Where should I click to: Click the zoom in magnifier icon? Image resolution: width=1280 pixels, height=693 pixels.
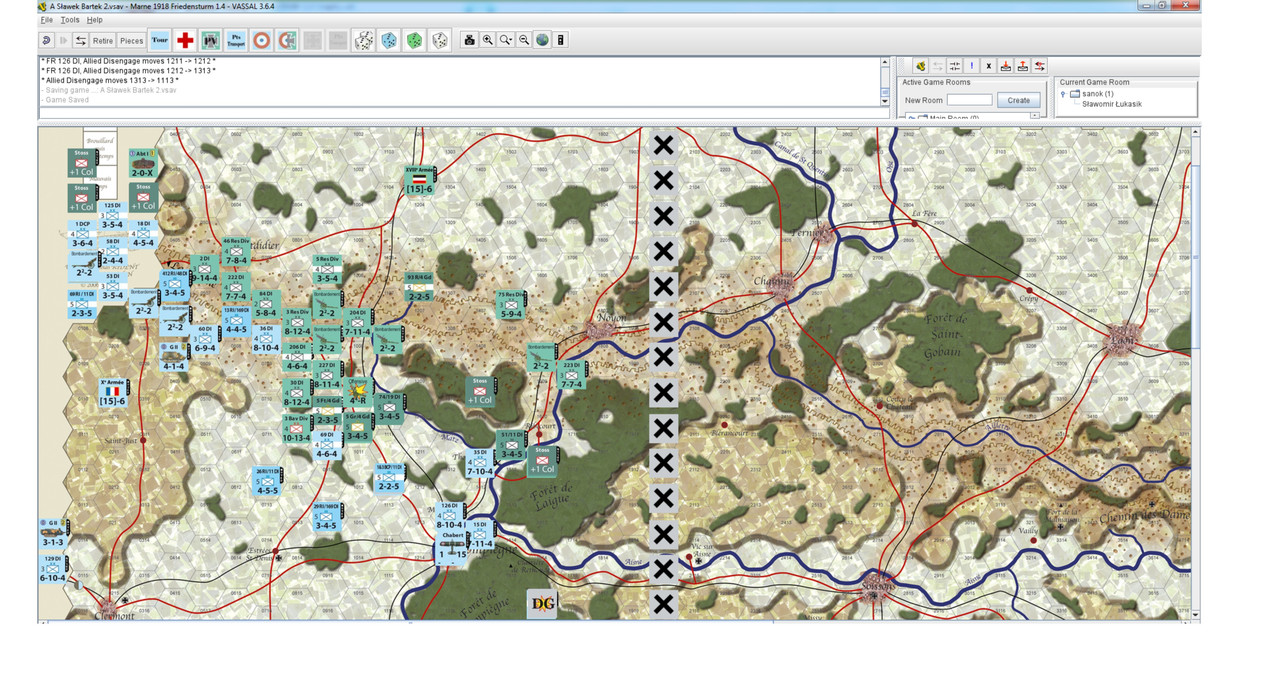point(487,40)
